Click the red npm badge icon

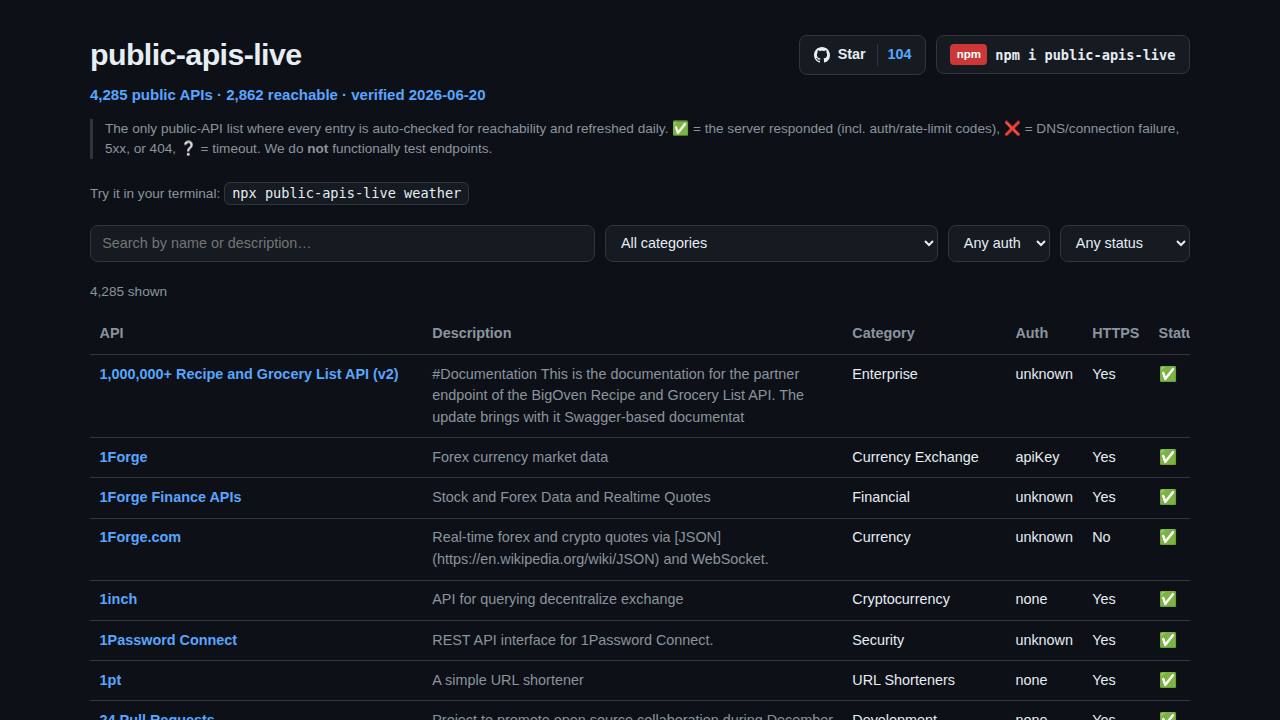pos(968,55)
